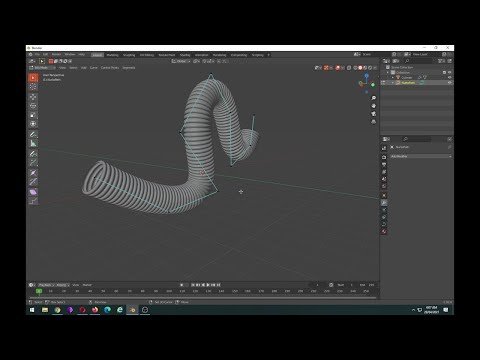Viewport: 480px width, 360px height.
Task: Select the curve Draw tool
Action: 33,154
